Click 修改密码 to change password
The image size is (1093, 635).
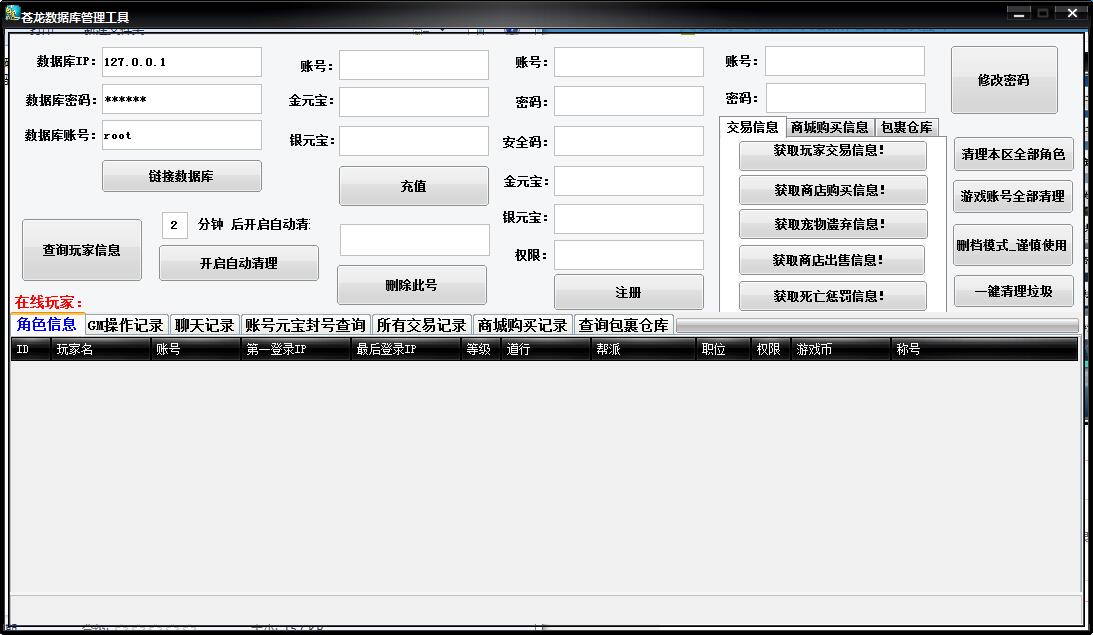[1003, 80]
